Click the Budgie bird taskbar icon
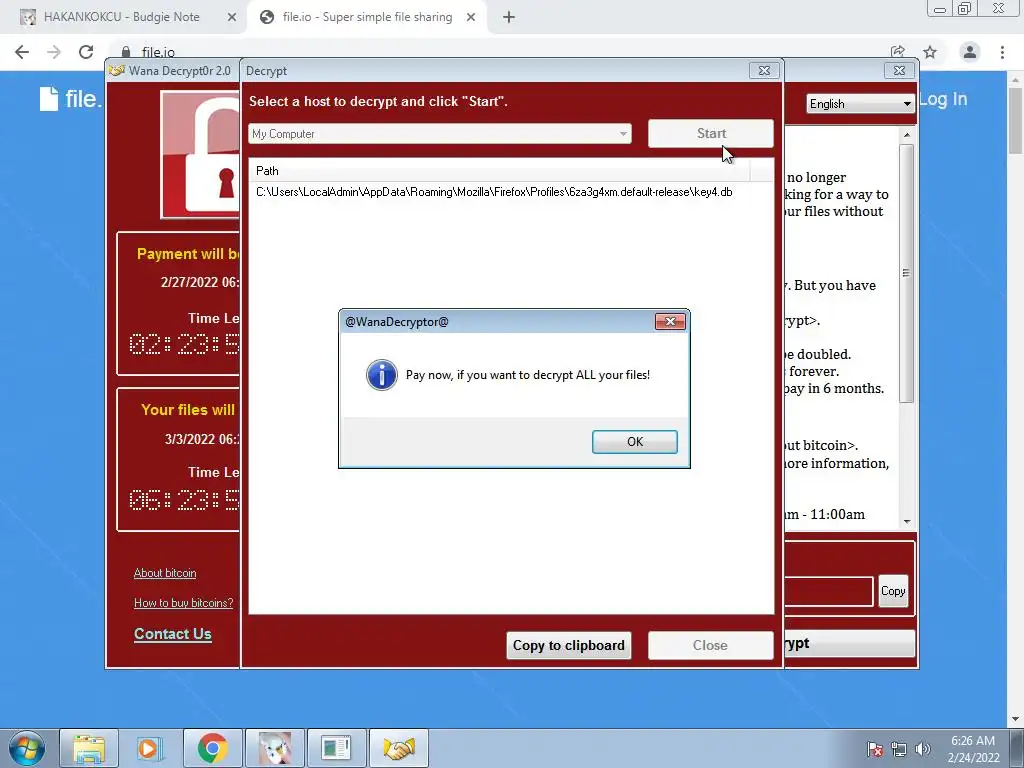 [274, 748]
